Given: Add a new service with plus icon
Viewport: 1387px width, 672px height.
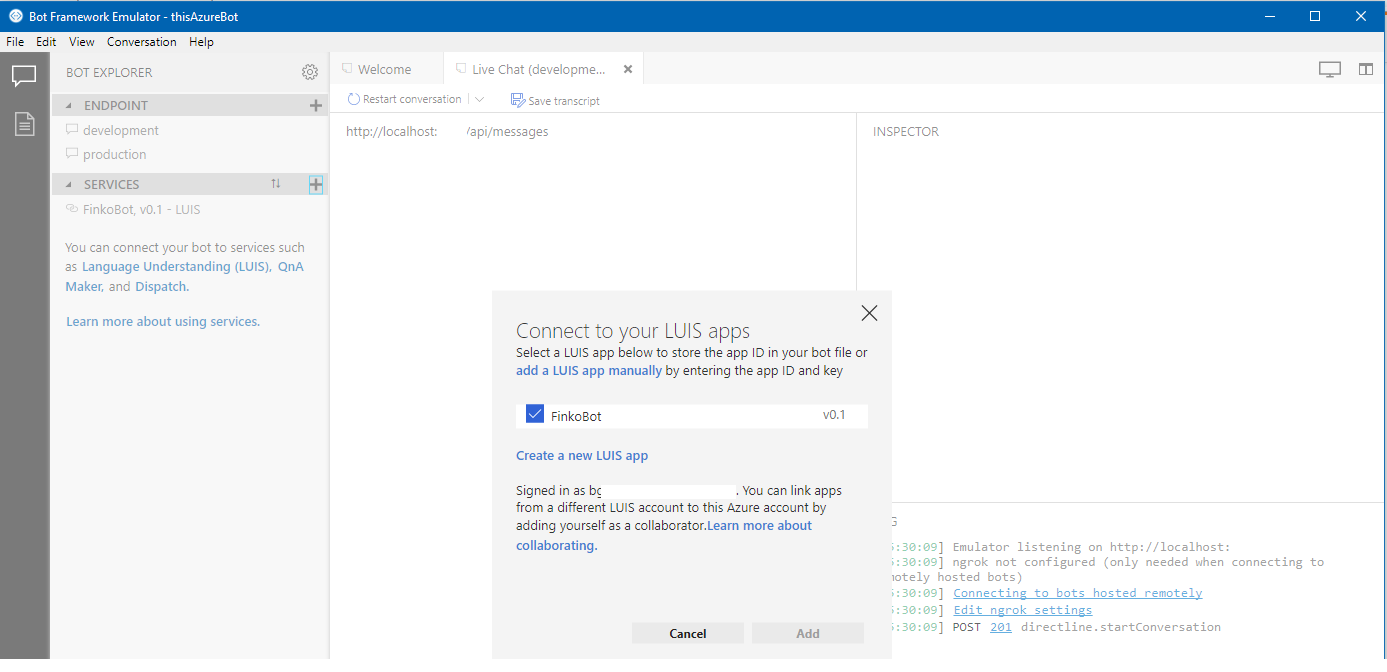Looking at the screenshot, I should pyautogui.click(x=316, y=184).
